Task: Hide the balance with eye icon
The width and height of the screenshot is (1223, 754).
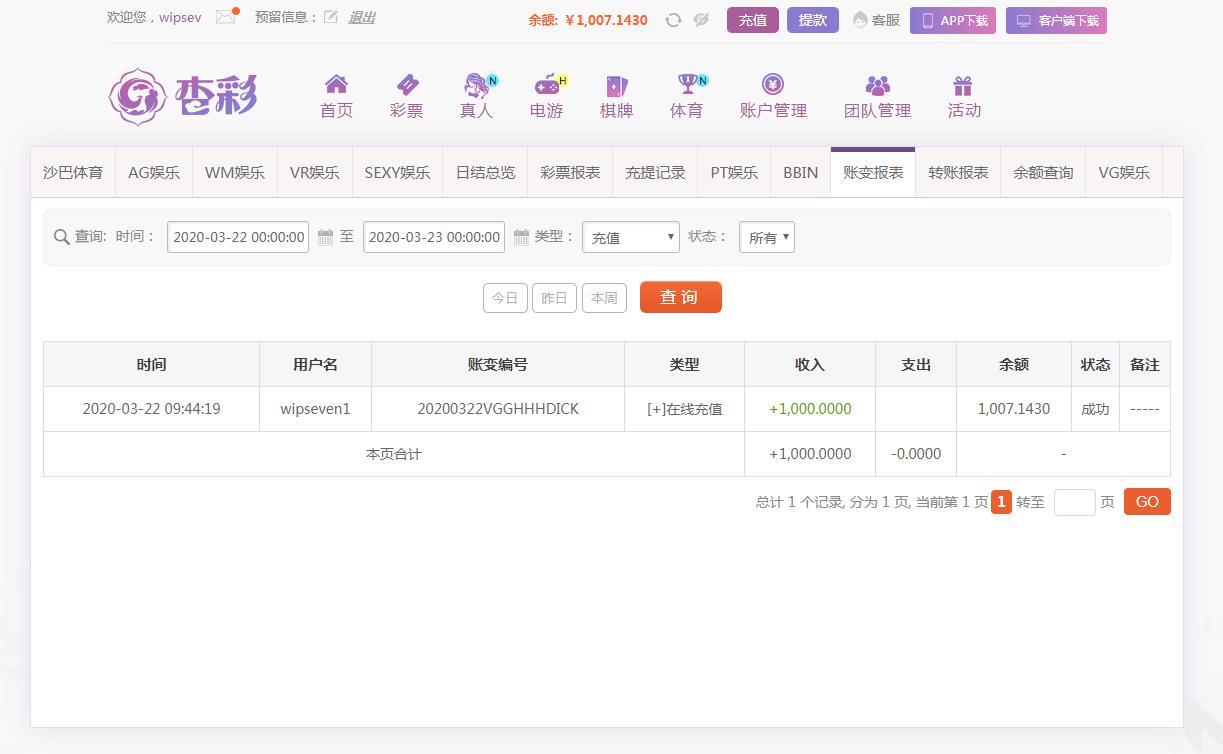Action: (x=701, y=20)
